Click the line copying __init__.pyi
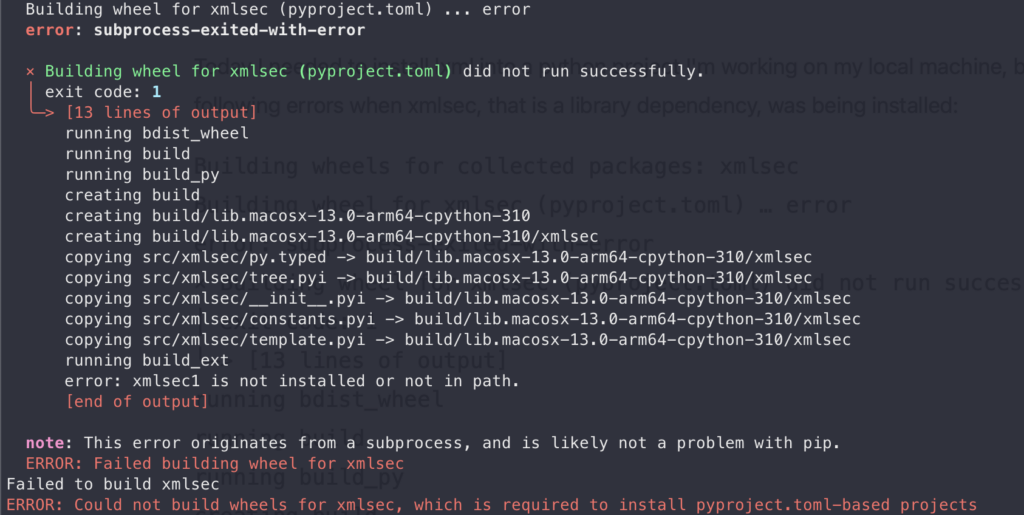The image size is (1024, 515). click(x=458, y=298)
